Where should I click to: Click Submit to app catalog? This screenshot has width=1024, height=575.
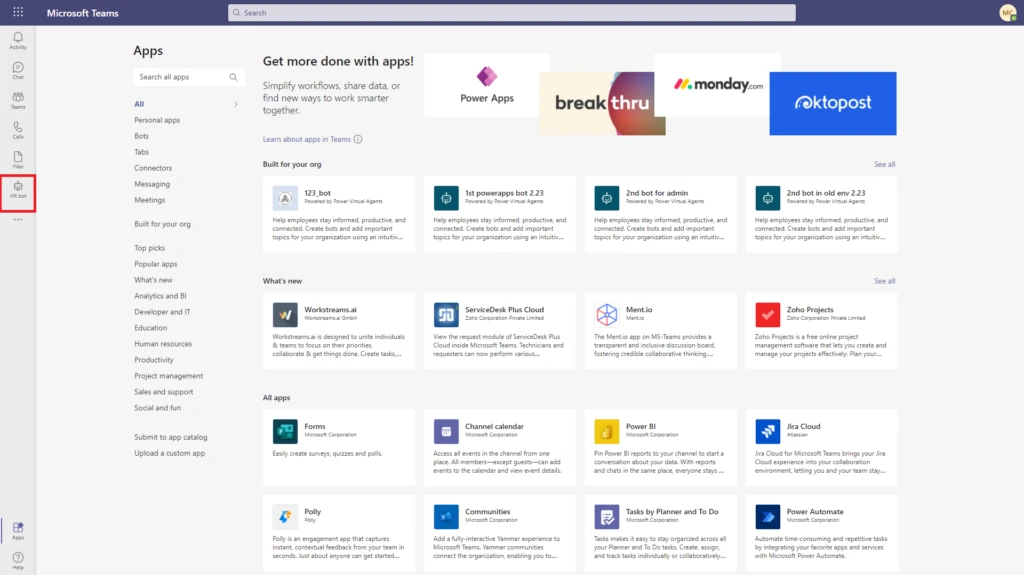[170, 437]
